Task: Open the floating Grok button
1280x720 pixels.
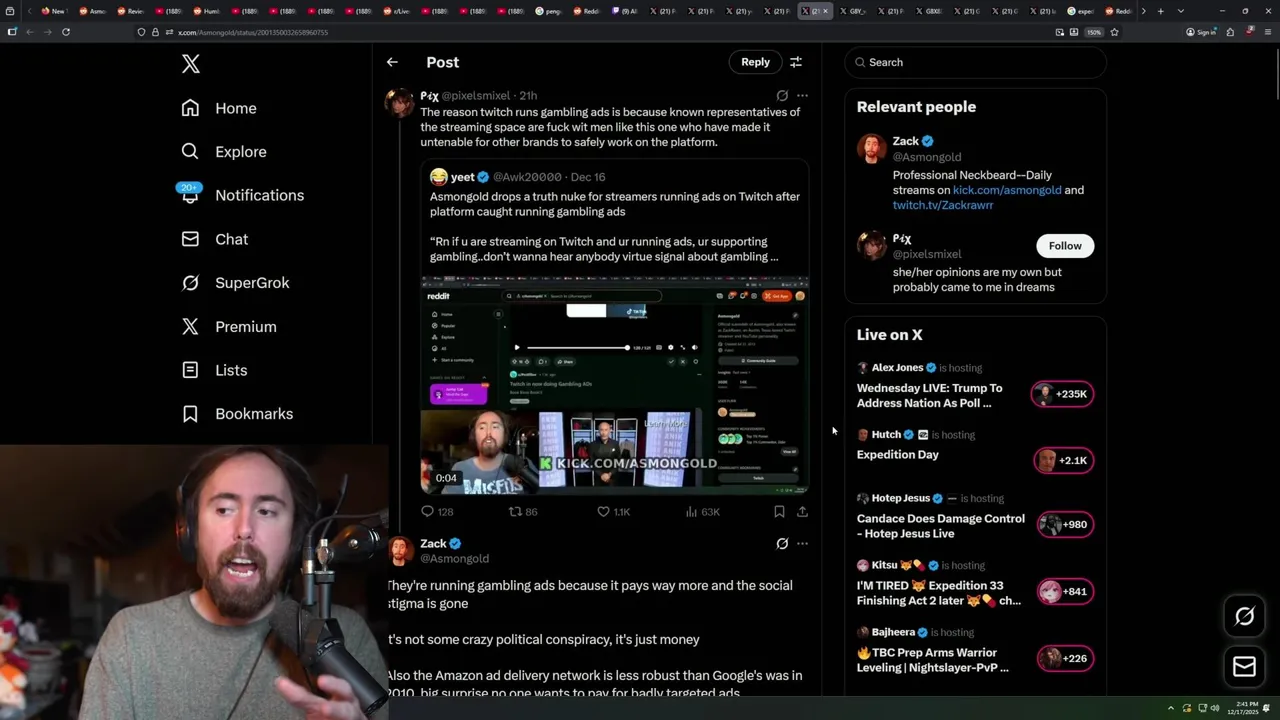Action: (x=1244, y=616)
